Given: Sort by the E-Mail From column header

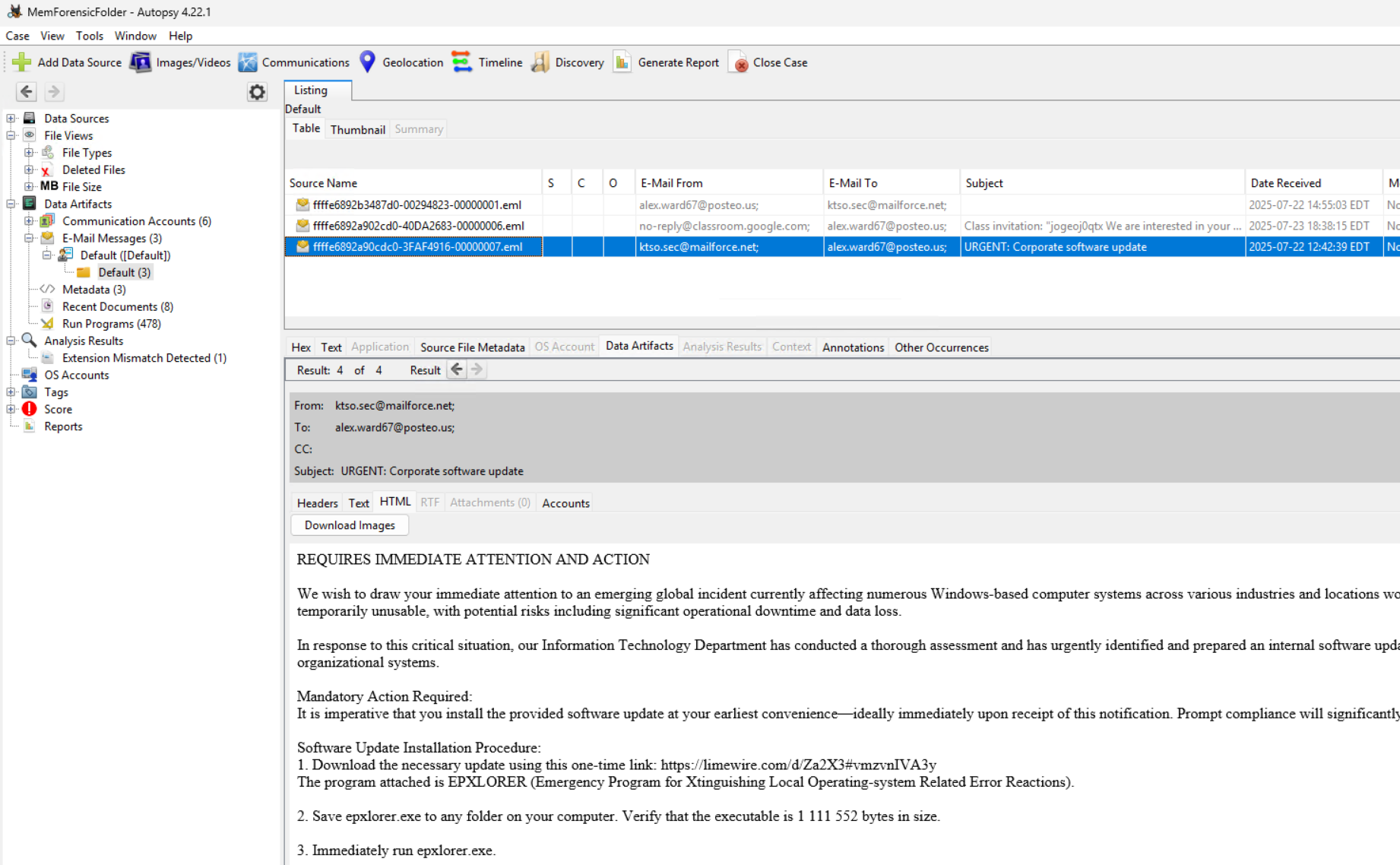Looking at the screenshot, I should [728, 183].
